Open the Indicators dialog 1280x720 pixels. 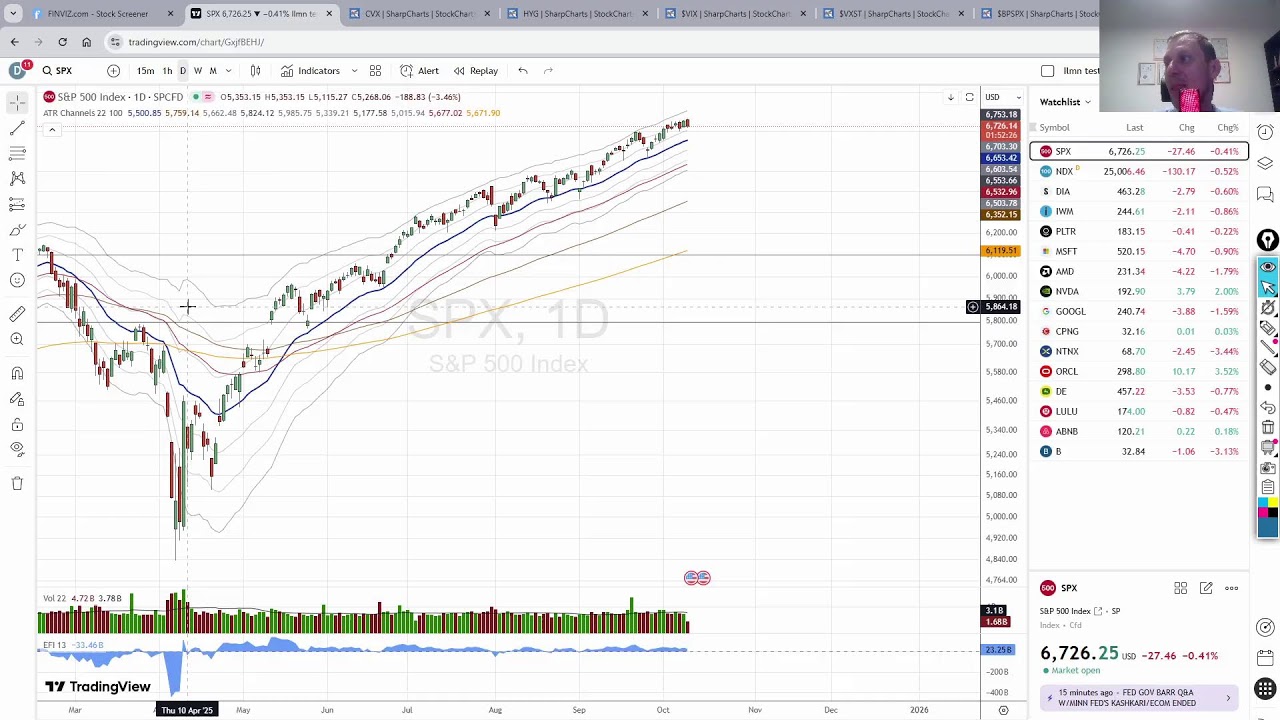click(x=310, y=71)
